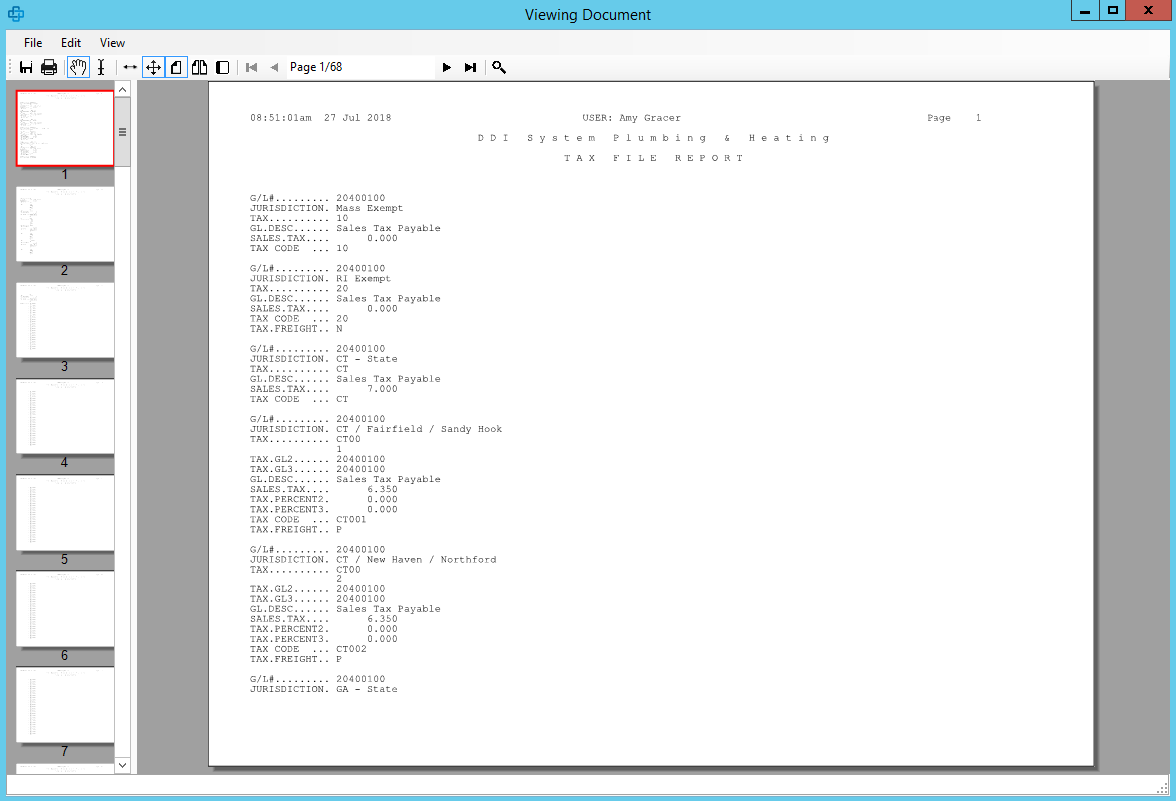
Task: Open the View menu
Action: coord(113,43)
